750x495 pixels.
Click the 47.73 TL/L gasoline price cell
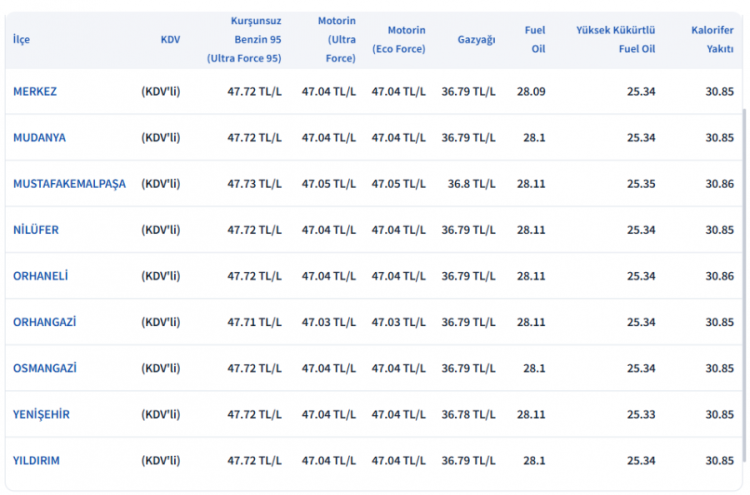pyautogui.click(x=254, y=184)
